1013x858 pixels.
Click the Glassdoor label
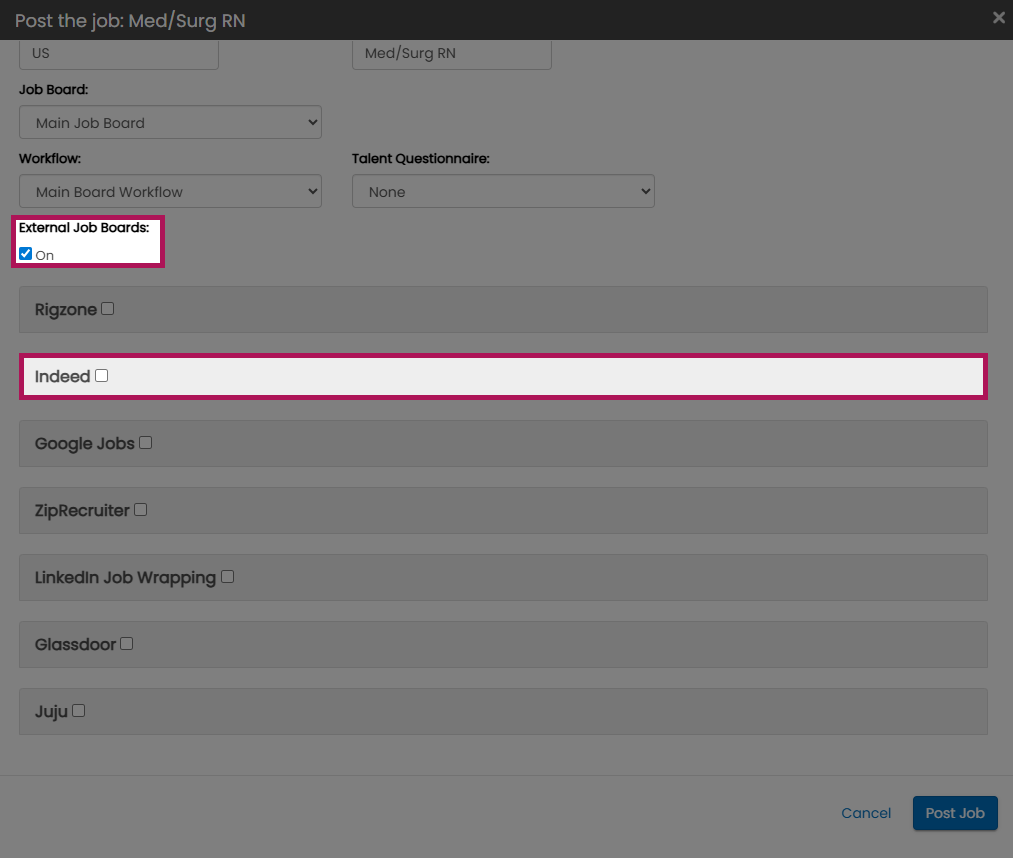(76, 644)
